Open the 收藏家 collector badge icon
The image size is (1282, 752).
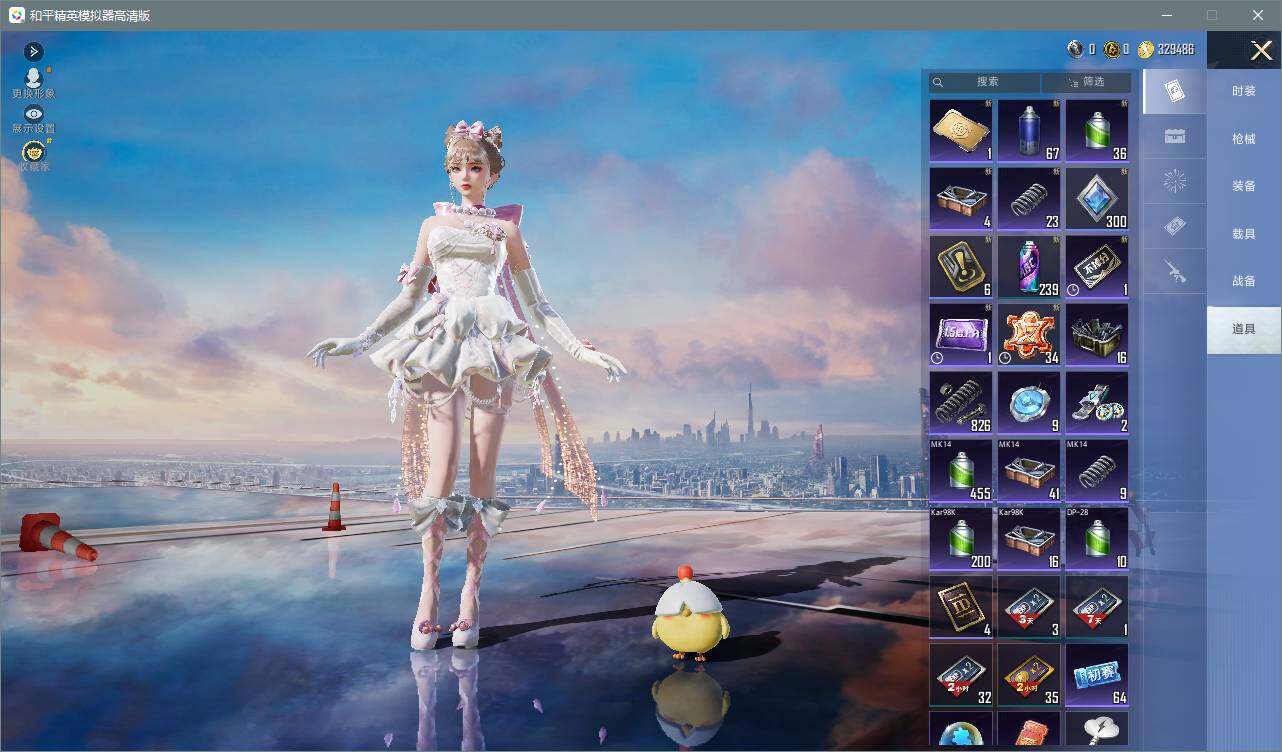(34, 152)
